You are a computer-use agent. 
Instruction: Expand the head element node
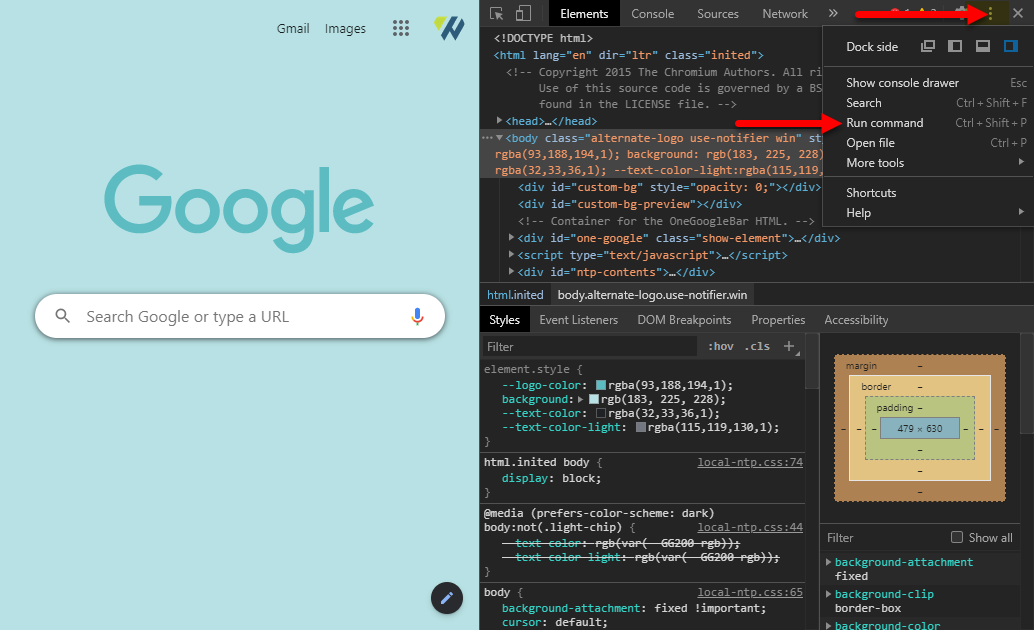[500, 121]
